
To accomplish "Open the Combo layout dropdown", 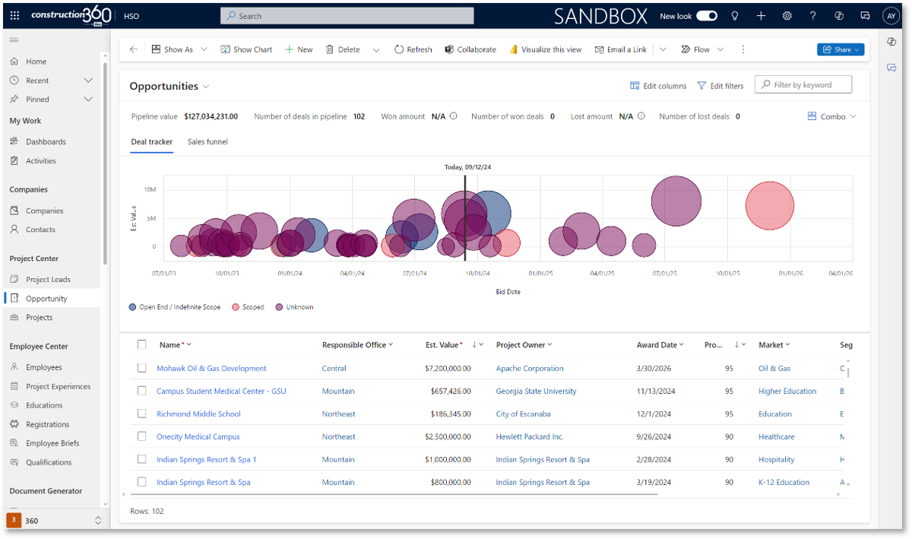I will [x=832, y=116].
